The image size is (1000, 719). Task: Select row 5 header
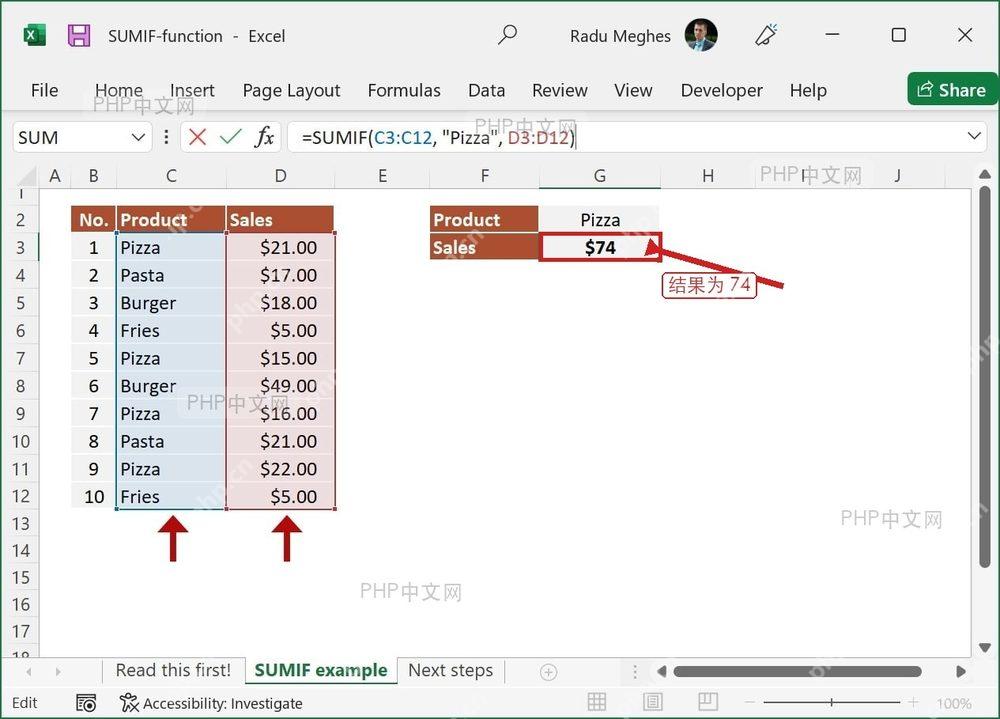coord(20,302)
